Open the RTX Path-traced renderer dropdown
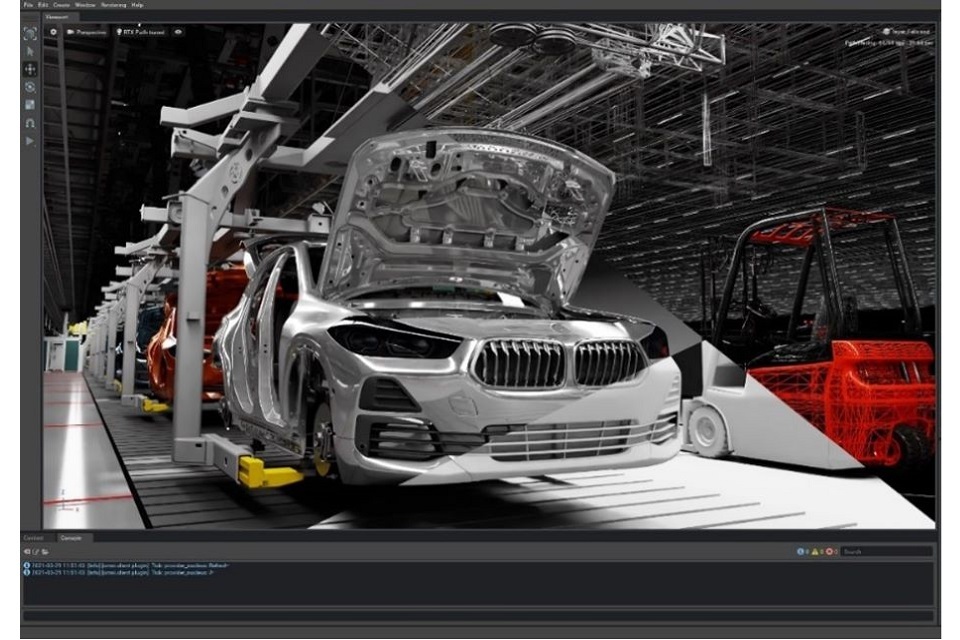This screenshot has width=960, height=640. point(141,32)
